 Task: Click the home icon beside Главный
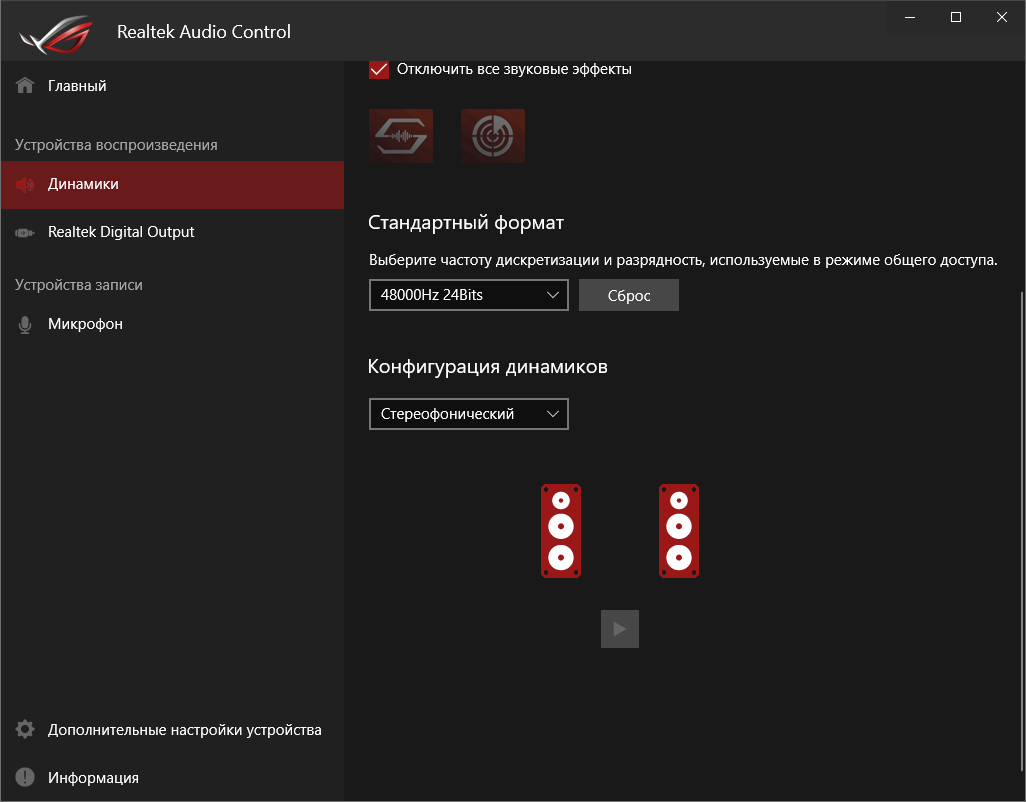click(x=25, y=85)
